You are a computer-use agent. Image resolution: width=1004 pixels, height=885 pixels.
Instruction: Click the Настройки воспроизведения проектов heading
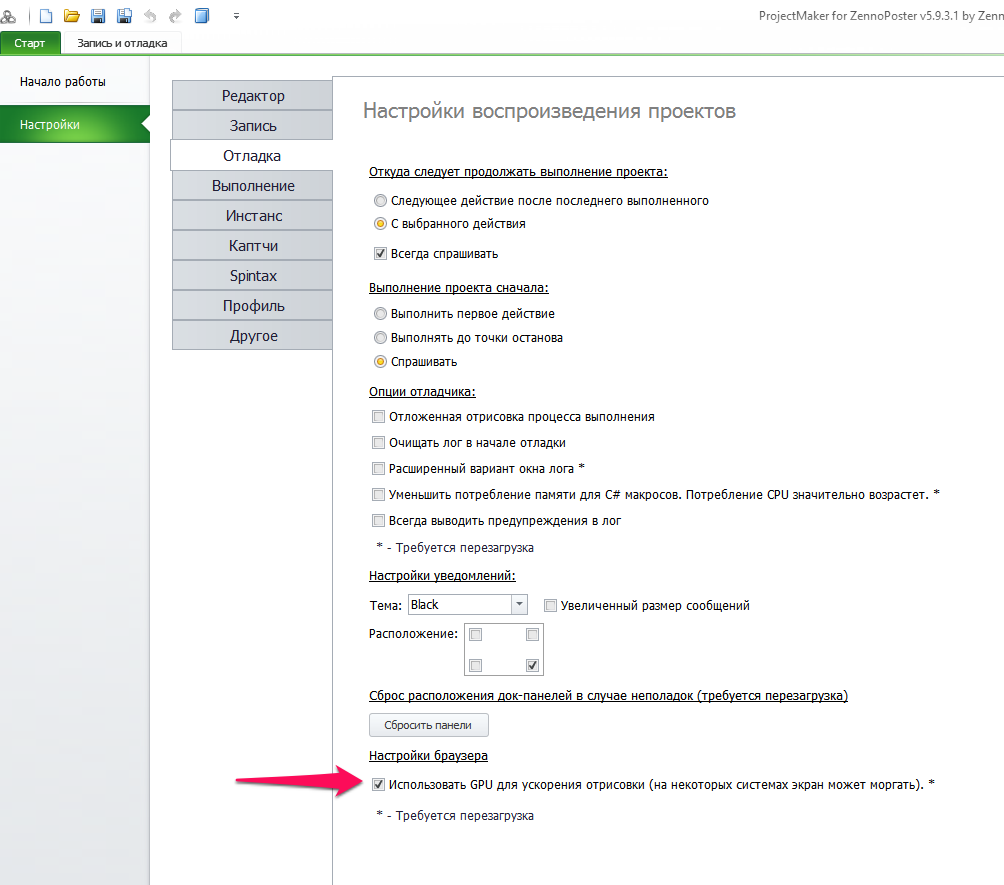549,111
